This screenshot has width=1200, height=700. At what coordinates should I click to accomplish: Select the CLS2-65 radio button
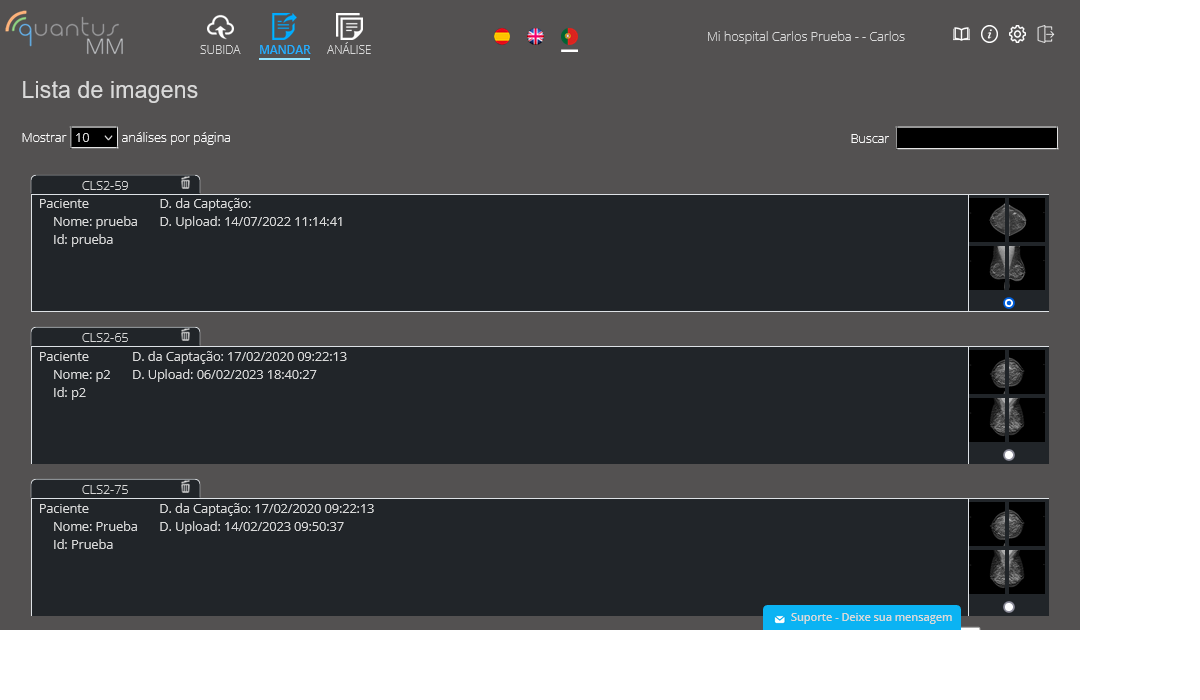[x=1008, y=455]
